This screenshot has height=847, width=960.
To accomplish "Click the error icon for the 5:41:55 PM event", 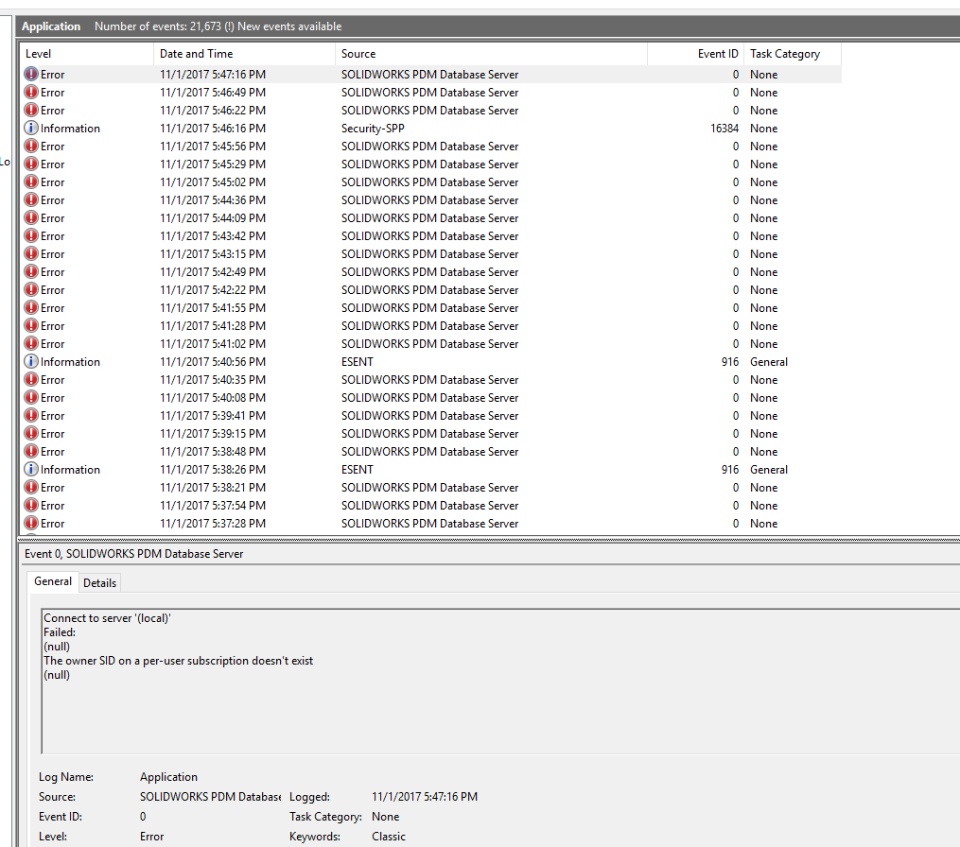I will [31, 308].
